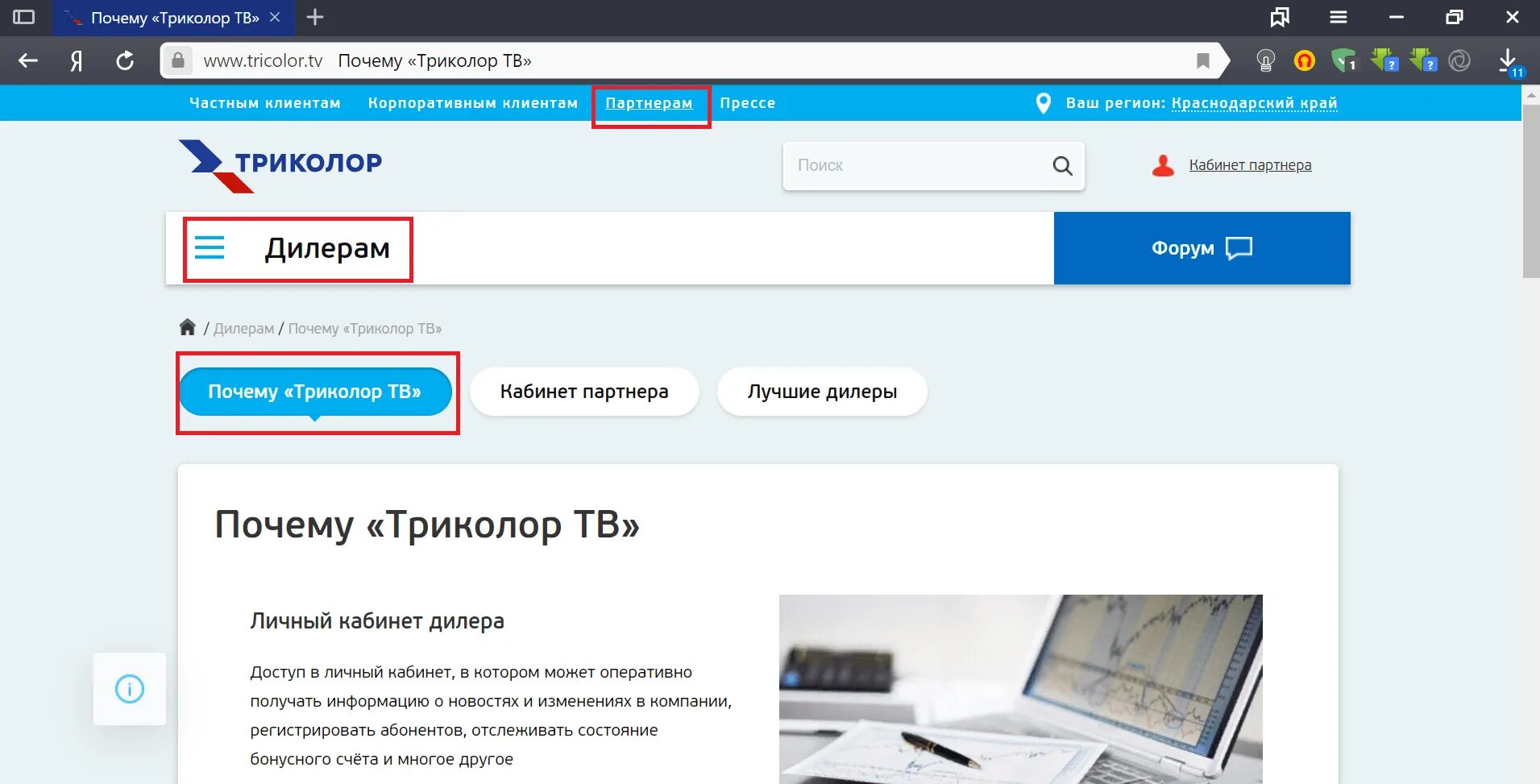
Task: Click the Триколор logo
Action: click(x=280, y=166)
